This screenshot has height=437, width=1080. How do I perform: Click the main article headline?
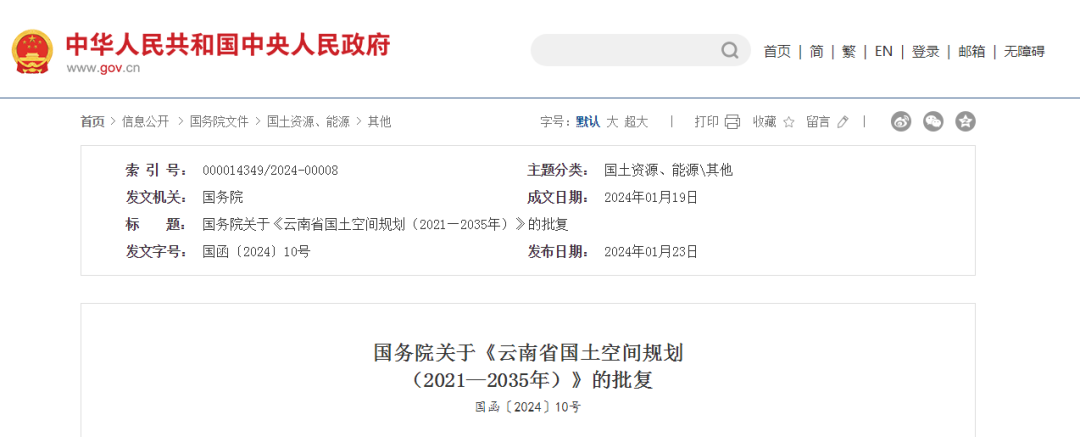click(528, 367)
